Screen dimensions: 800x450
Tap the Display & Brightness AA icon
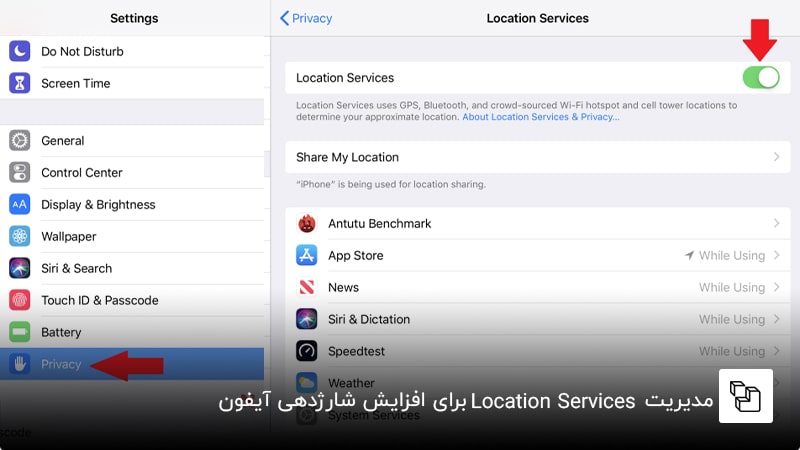19,204
